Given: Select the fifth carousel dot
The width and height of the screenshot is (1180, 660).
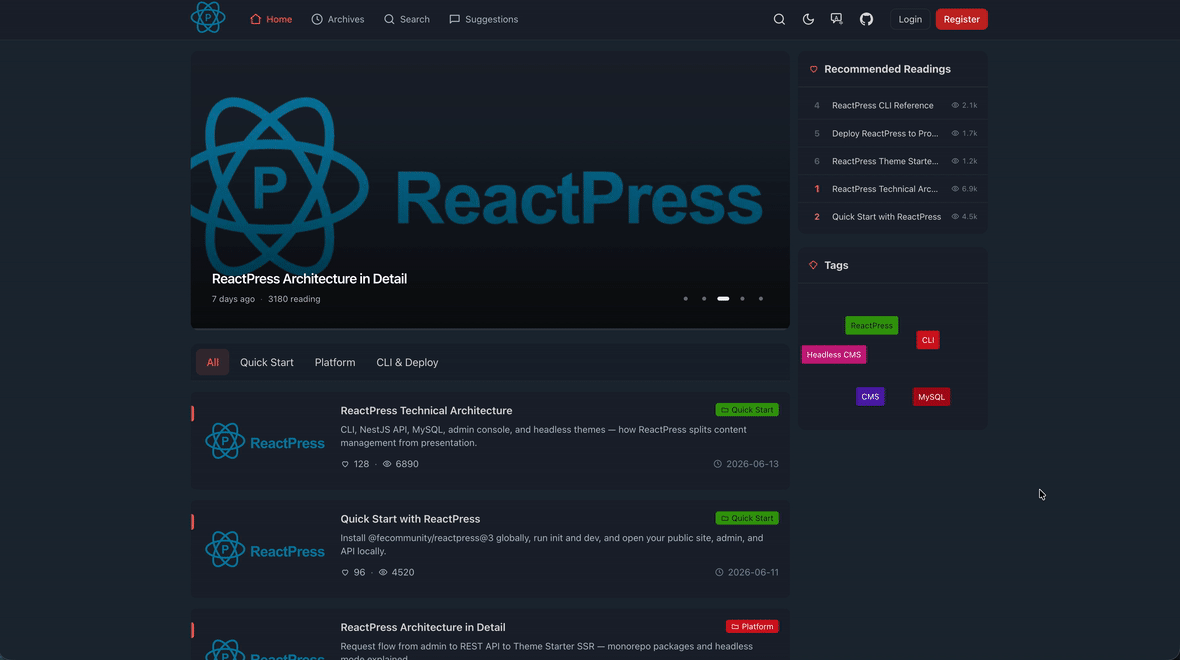Looking at the screenshot, I should (x=761, y=299).
